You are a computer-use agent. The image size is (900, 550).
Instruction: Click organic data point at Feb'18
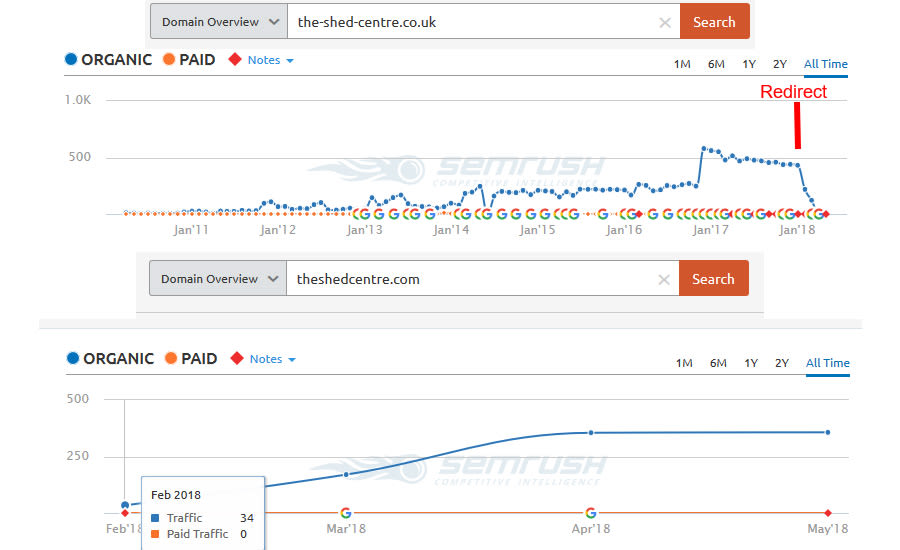tap(125, 505)
